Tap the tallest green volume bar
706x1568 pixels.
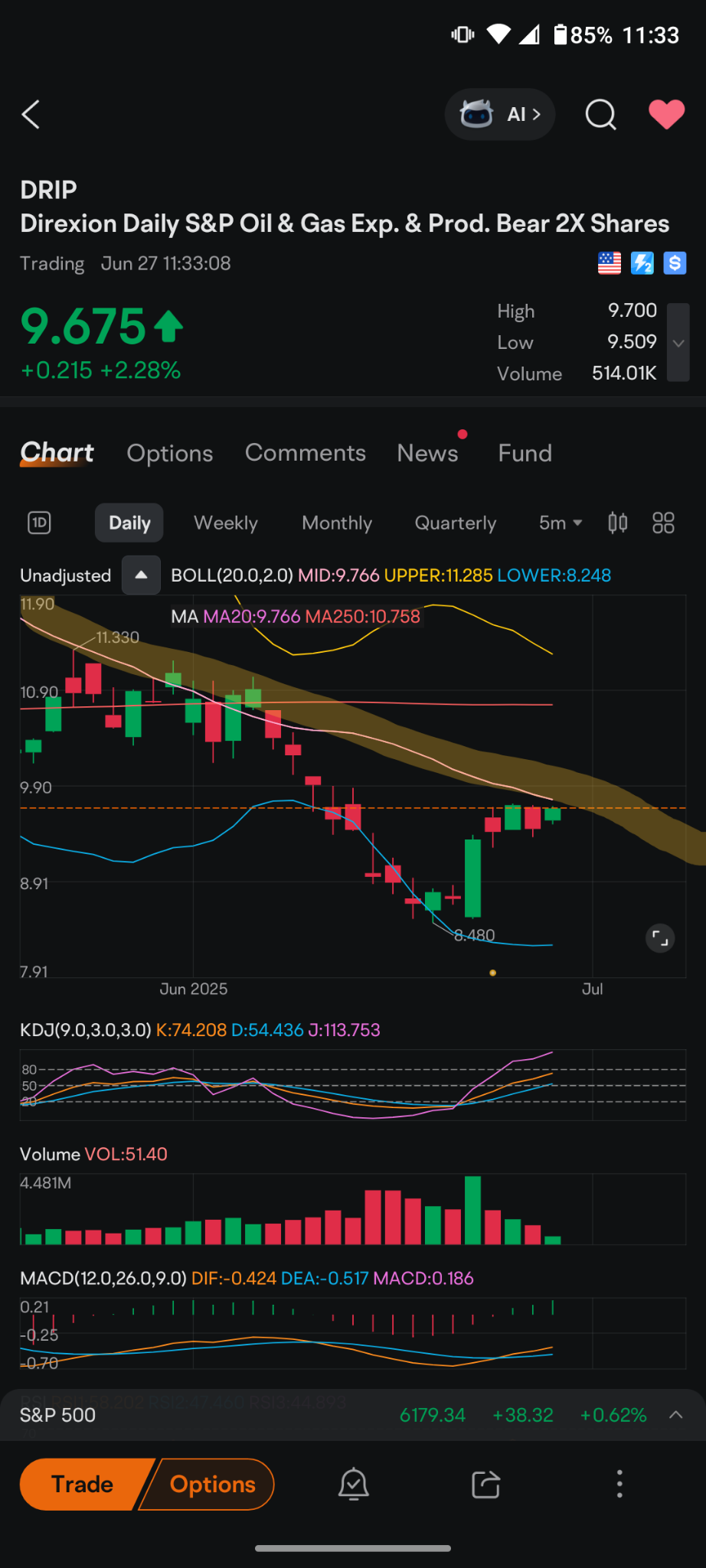point(473,1210)
